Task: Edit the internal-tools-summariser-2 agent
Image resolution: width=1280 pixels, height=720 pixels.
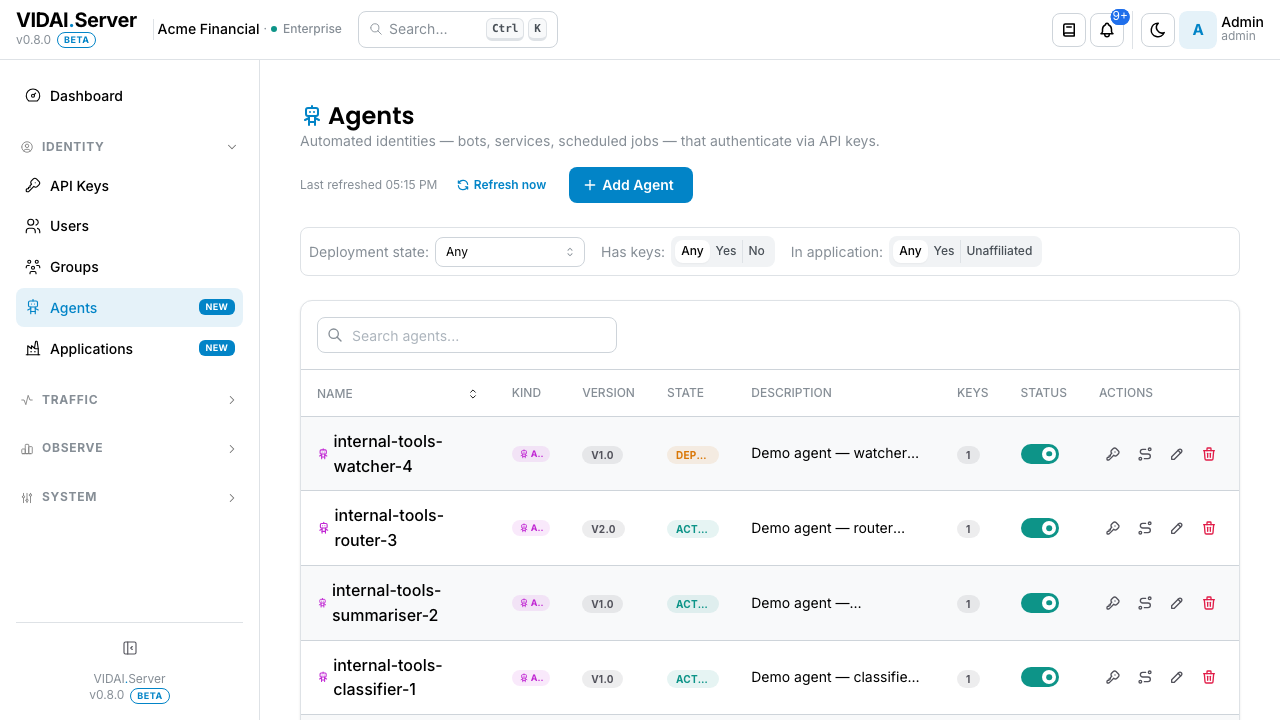Action: click(1177, 603)
